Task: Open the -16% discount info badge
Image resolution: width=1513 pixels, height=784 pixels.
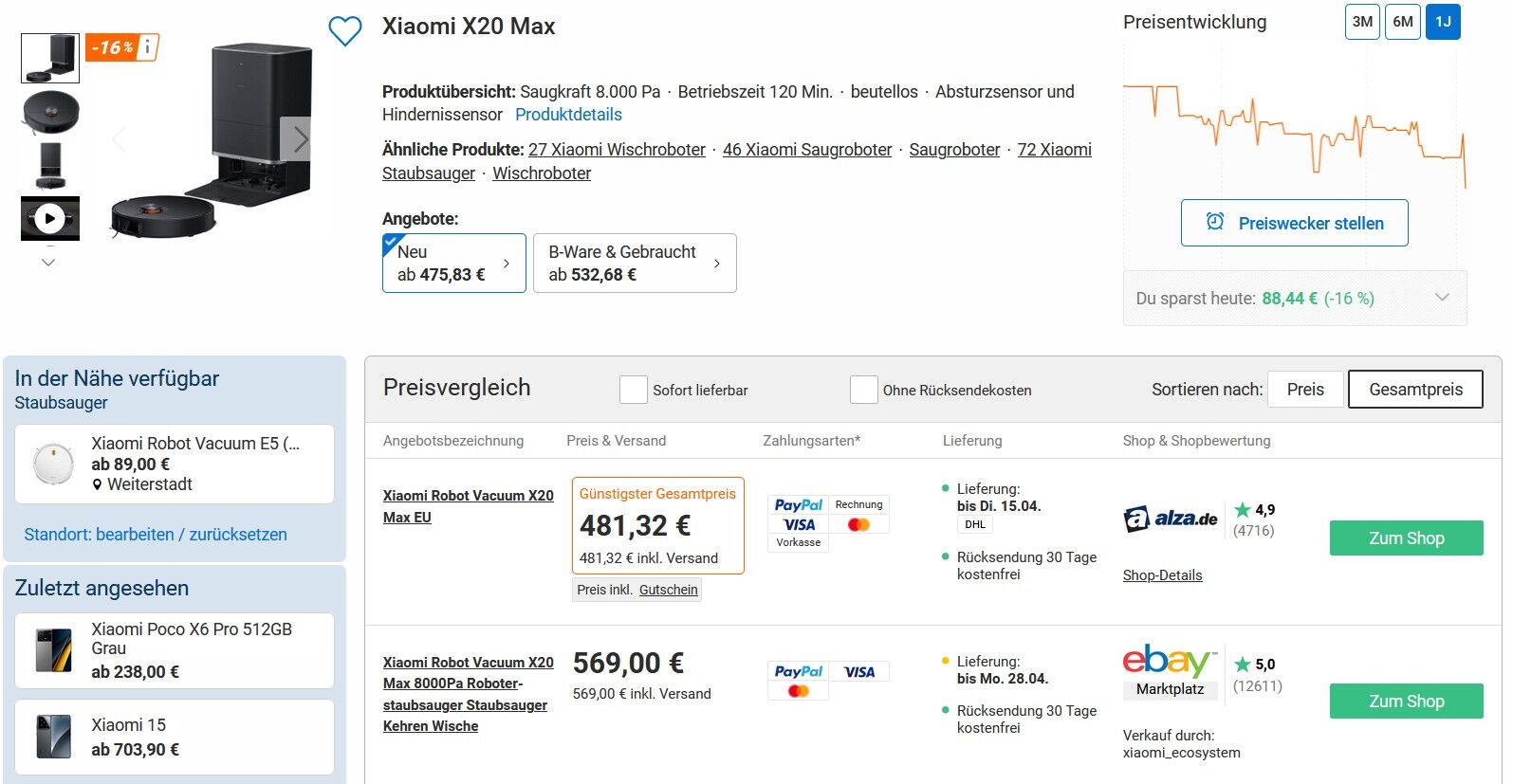Action: click(122, 46)
